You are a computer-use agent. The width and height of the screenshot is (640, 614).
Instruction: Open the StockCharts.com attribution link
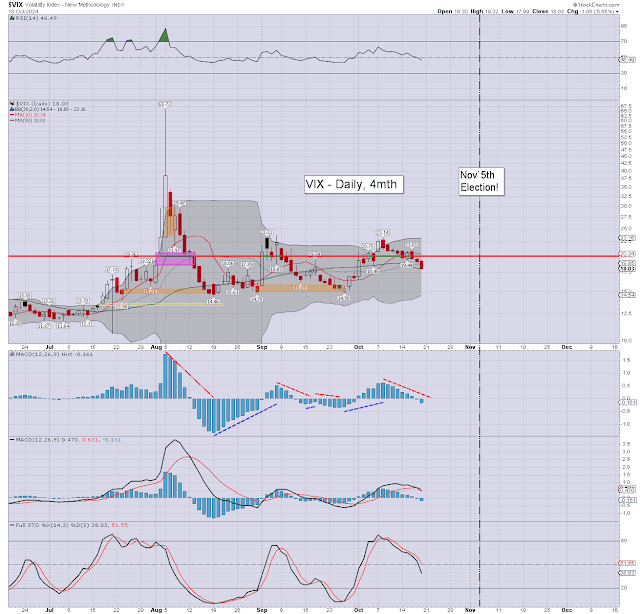(x=596, y=4)
